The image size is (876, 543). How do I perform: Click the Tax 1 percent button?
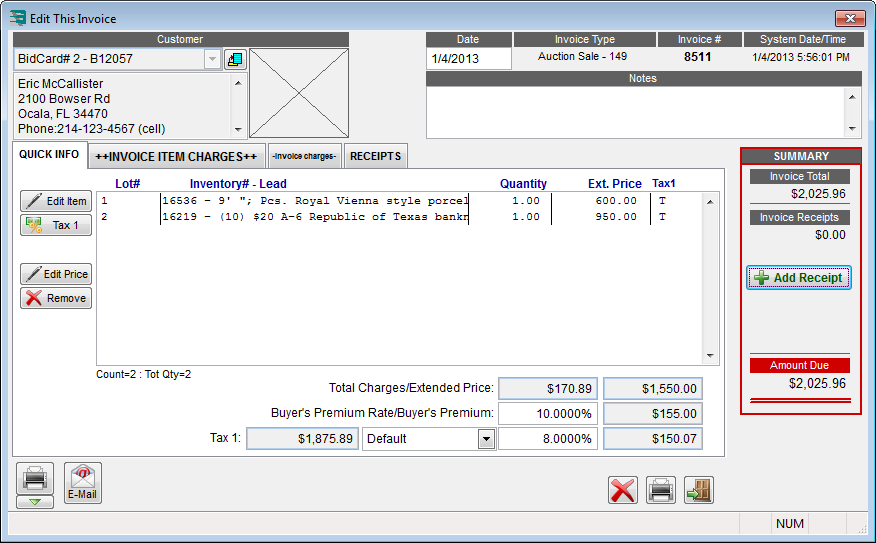[x=56, y=225]
